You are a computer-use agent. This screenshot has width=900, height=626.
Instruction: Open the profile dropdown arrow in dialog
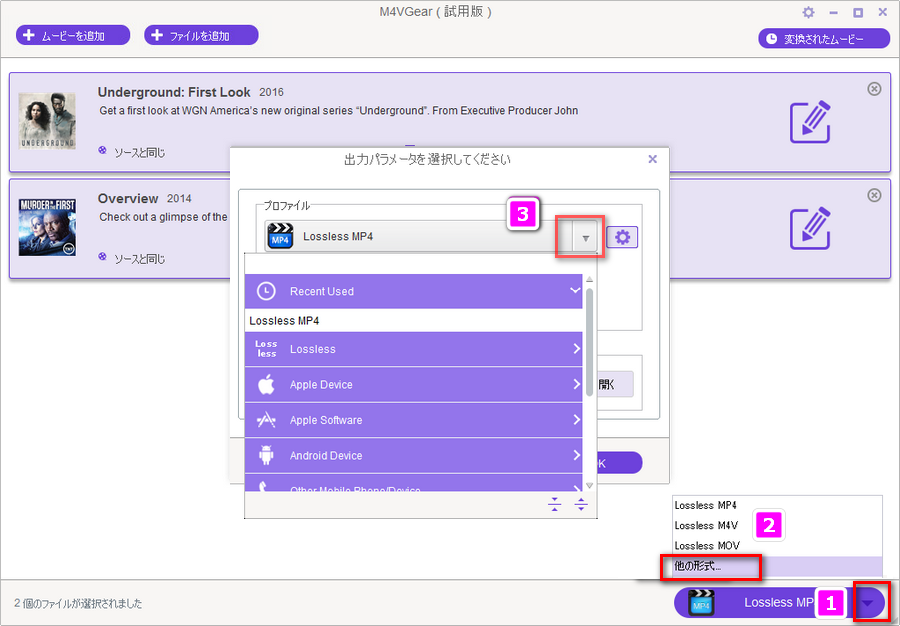pos(585,238)
